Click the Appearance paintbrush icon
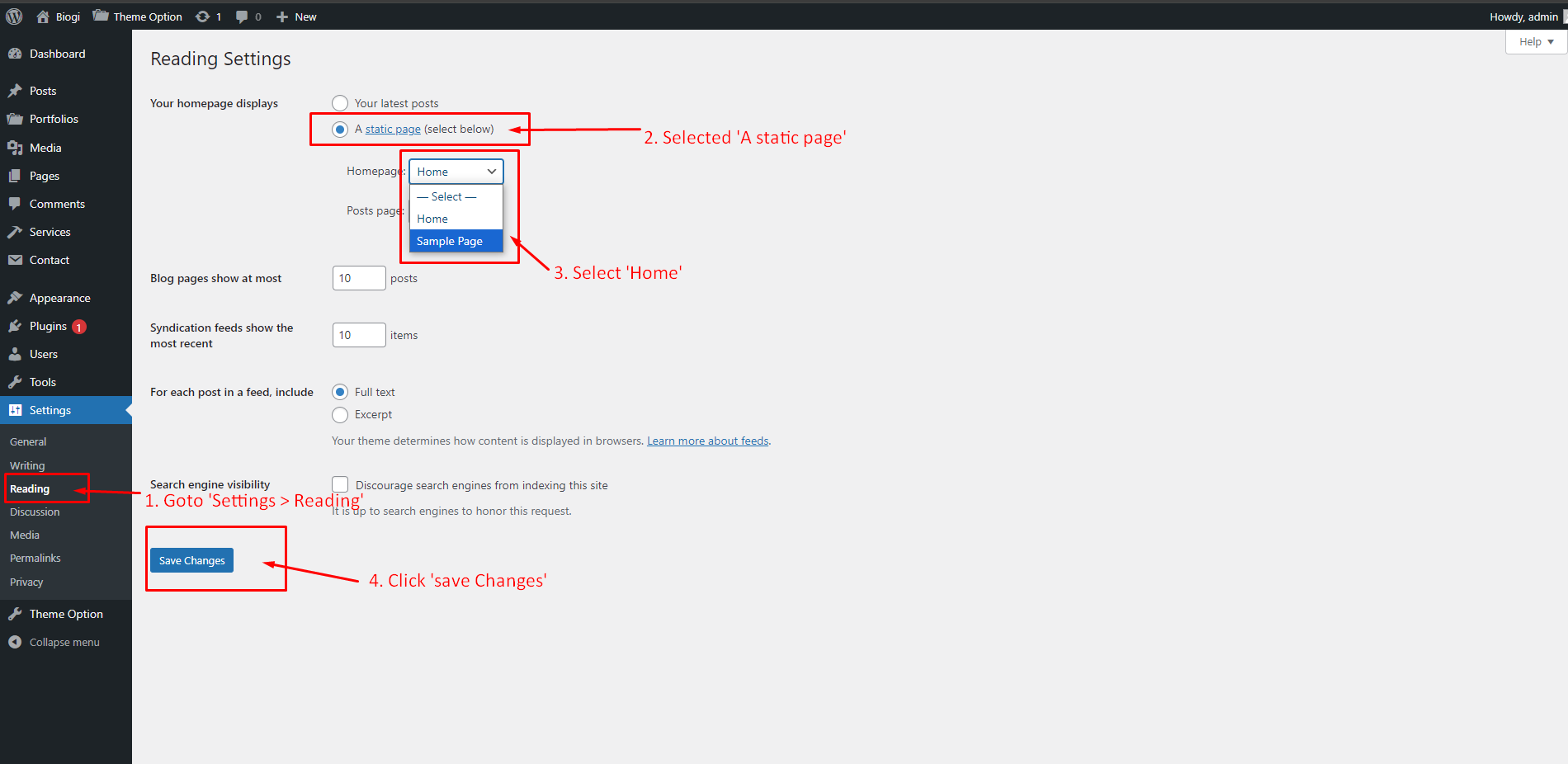This screenshot has width=1568, height=764. [x=15, y=298]
